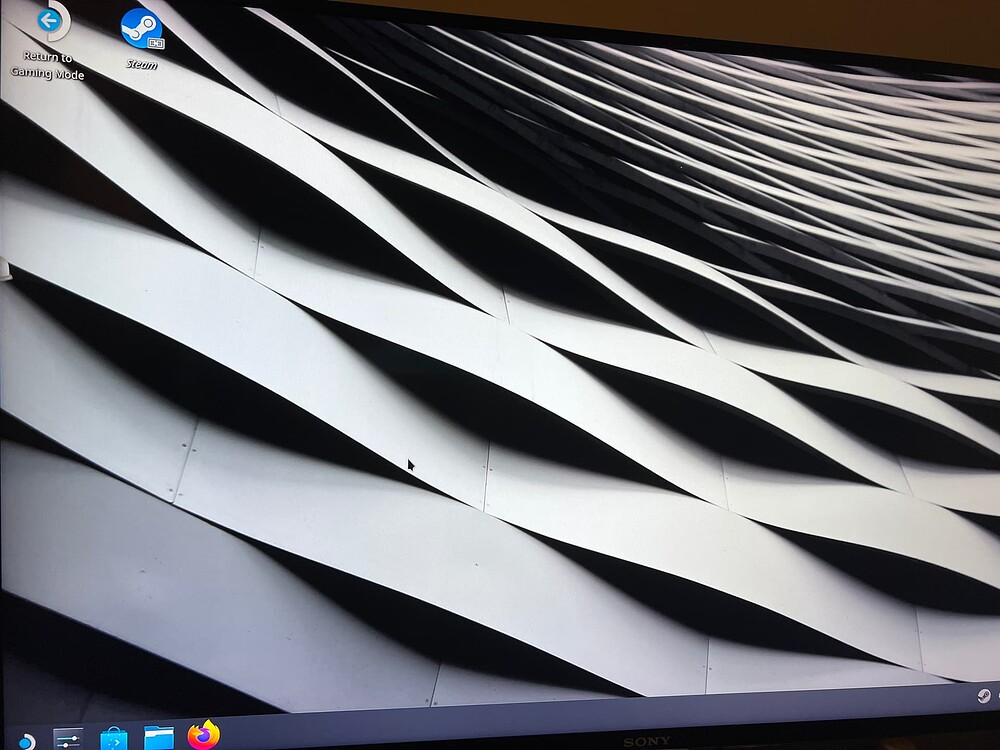Open the application launcher in the taskbar
The width and height of the screenshot is (1000, 750).
pos(26,741)
